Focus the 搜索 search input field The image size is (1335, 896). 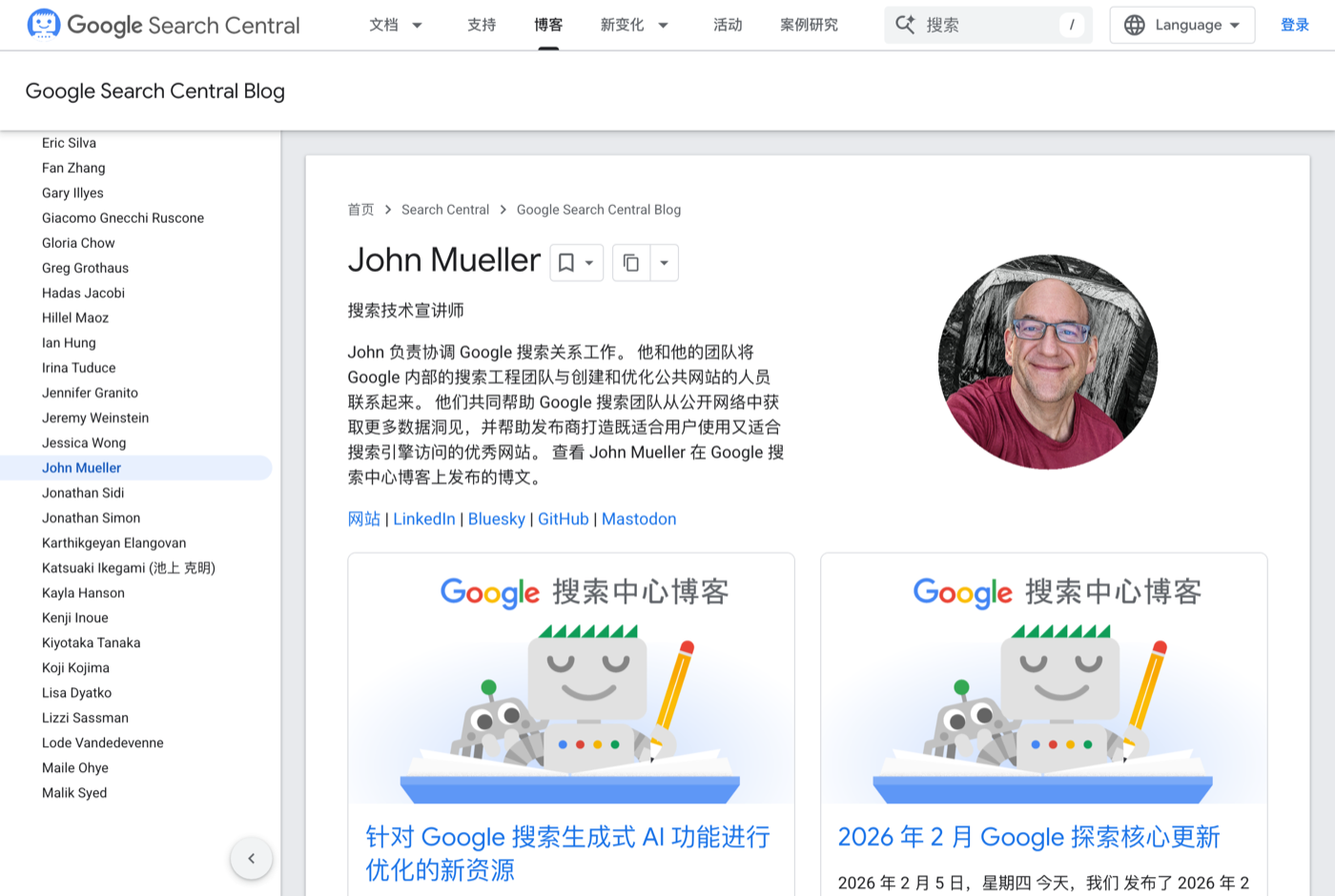[x=988, y=25]
